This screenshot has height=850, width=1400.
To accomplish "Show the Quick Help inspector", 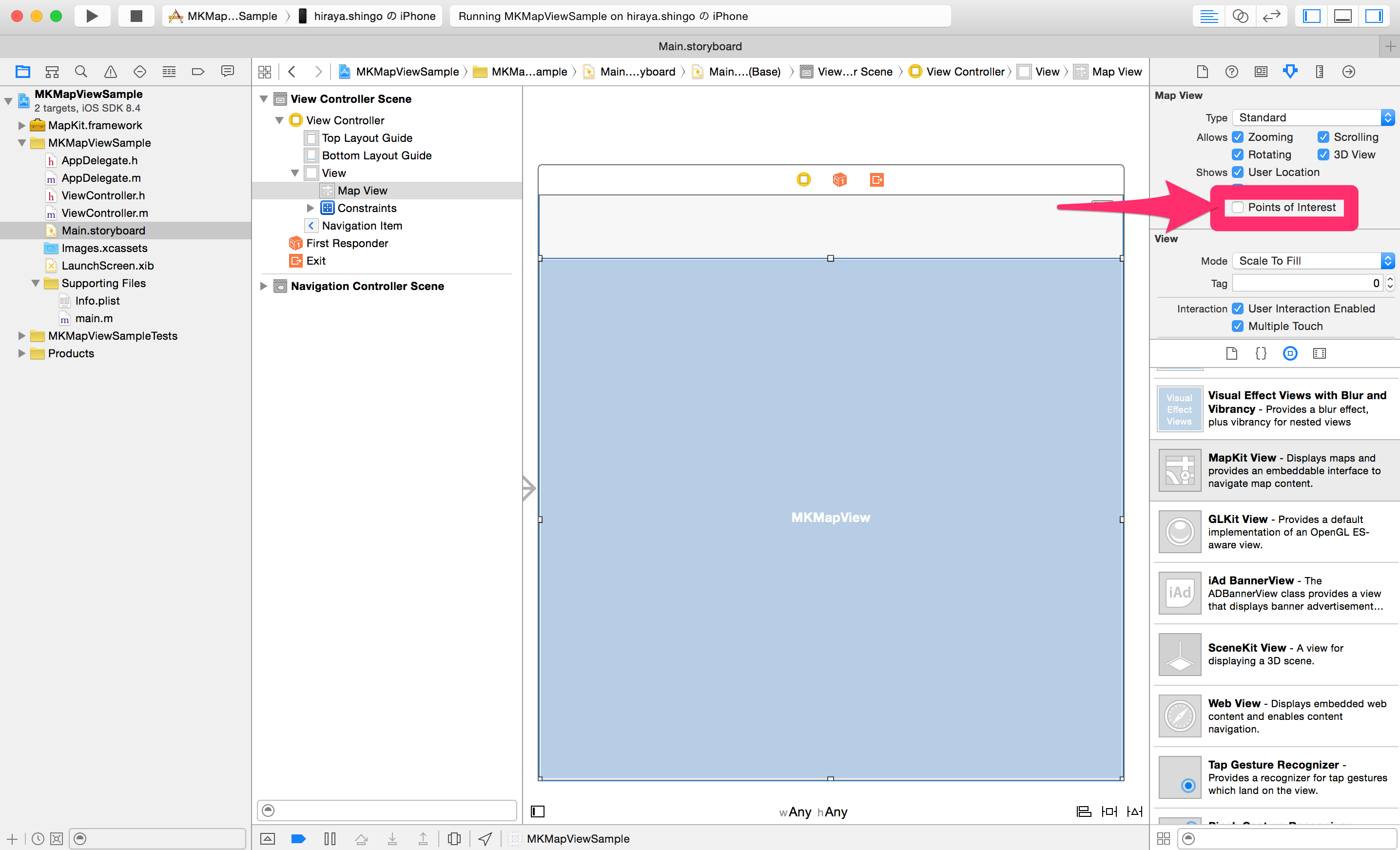I will pyautogui.click(x=1231, y=72).
